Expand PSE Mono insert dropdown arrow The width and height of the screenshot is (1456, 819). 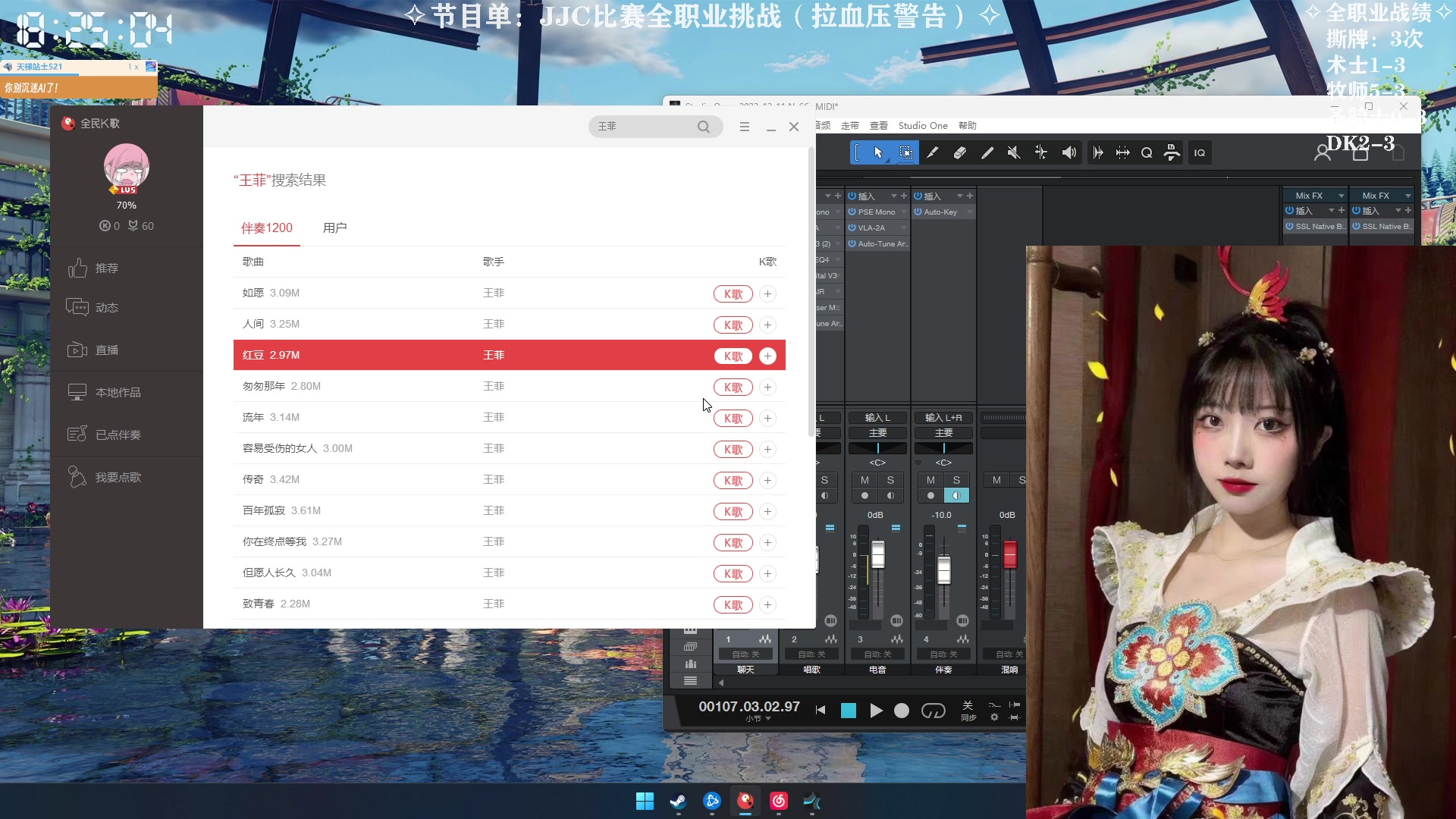[x=903, y=212]
